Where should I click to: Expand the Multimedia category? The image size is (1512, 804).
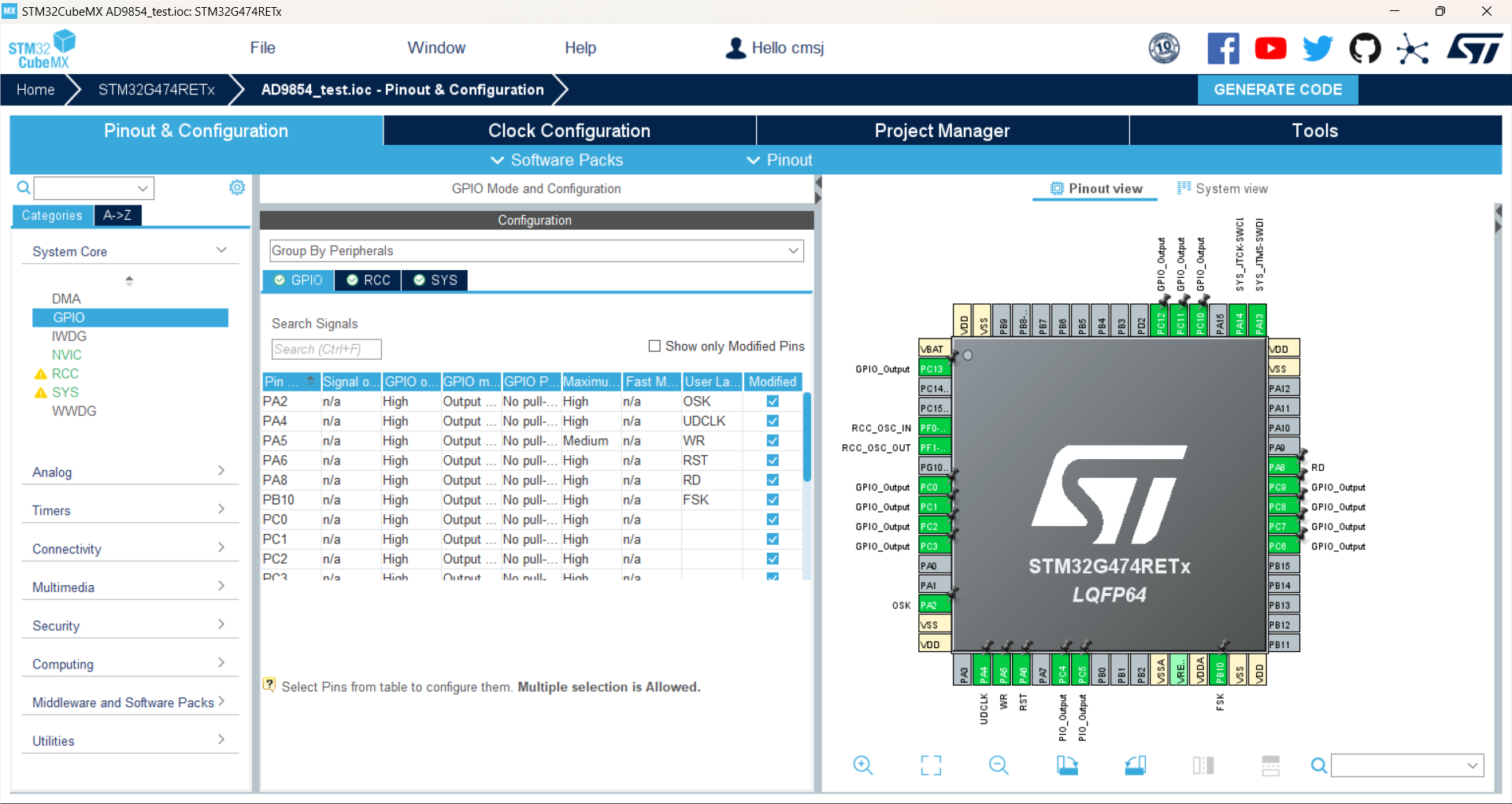(130, 587)
